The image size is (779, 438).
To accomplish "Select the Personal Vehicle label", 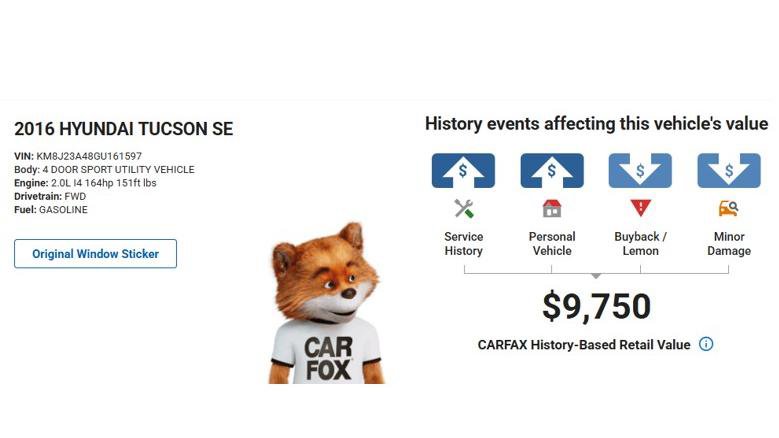I will pos(552,244).
